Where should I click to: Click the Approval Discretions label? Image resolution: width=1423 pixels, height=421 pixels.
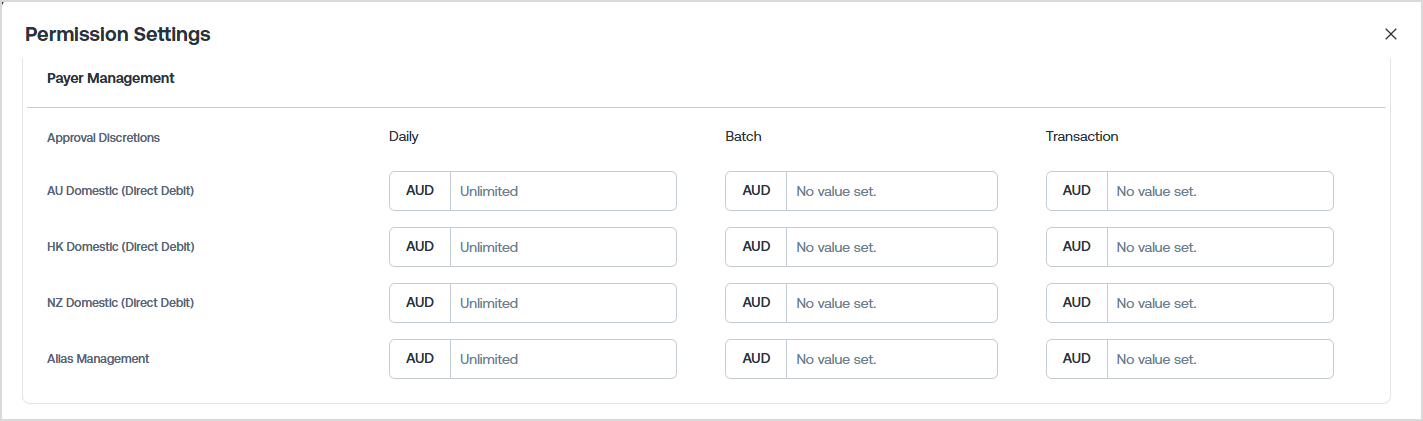103,138
